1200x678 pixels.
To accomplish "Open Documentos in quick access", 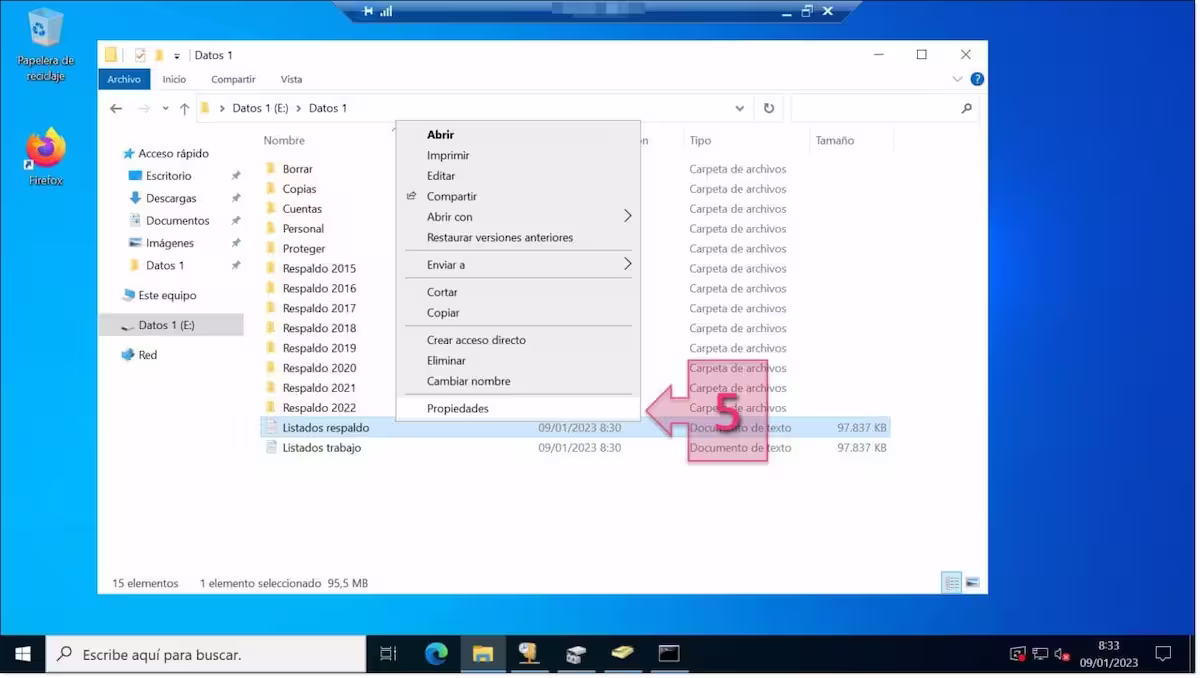I will pos(177,221).
